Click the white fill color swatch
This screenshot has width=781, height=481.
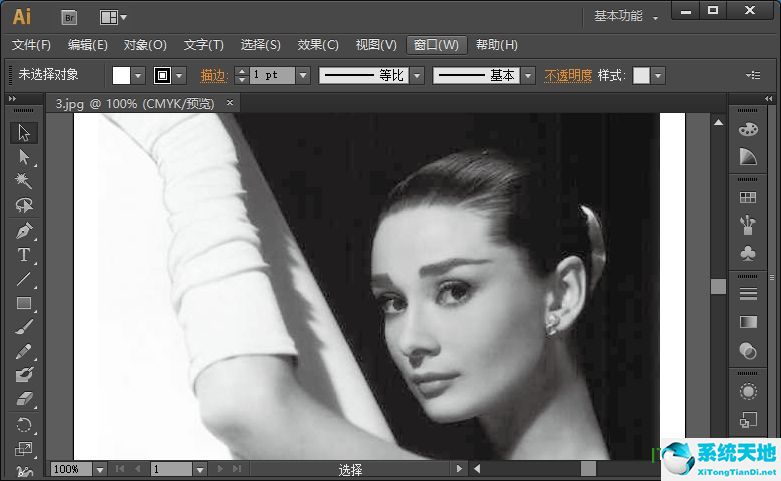click(x=121, y=75)
